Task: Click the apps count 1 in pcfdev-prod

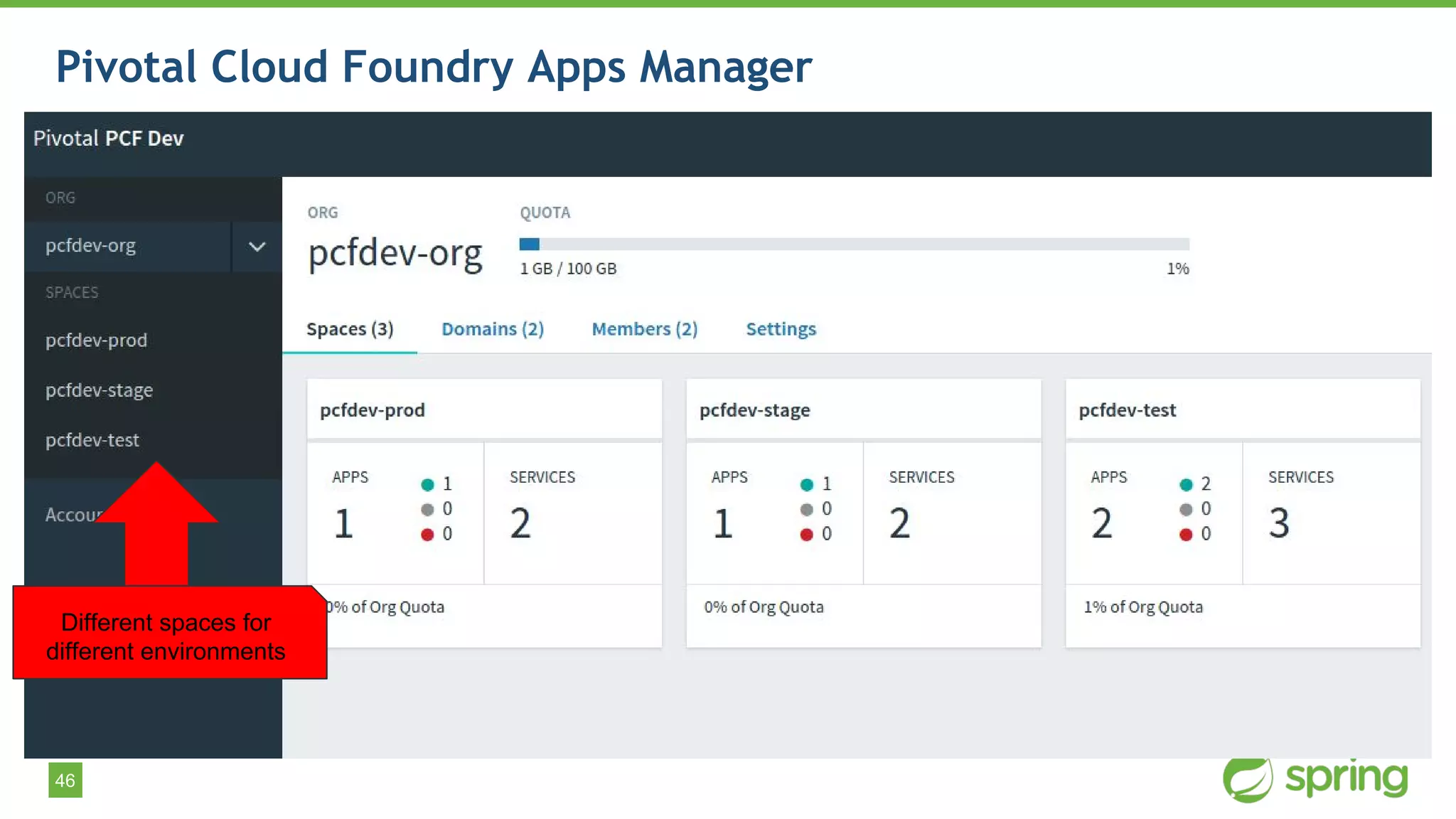Action: tap(343, 524)
